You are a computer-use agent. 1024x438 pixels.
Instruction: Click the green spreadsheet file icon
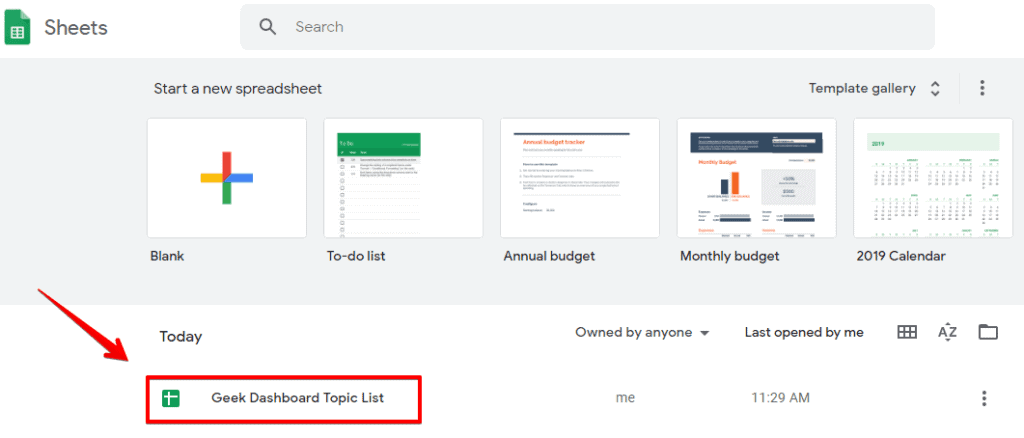click(x=171, y=398)
